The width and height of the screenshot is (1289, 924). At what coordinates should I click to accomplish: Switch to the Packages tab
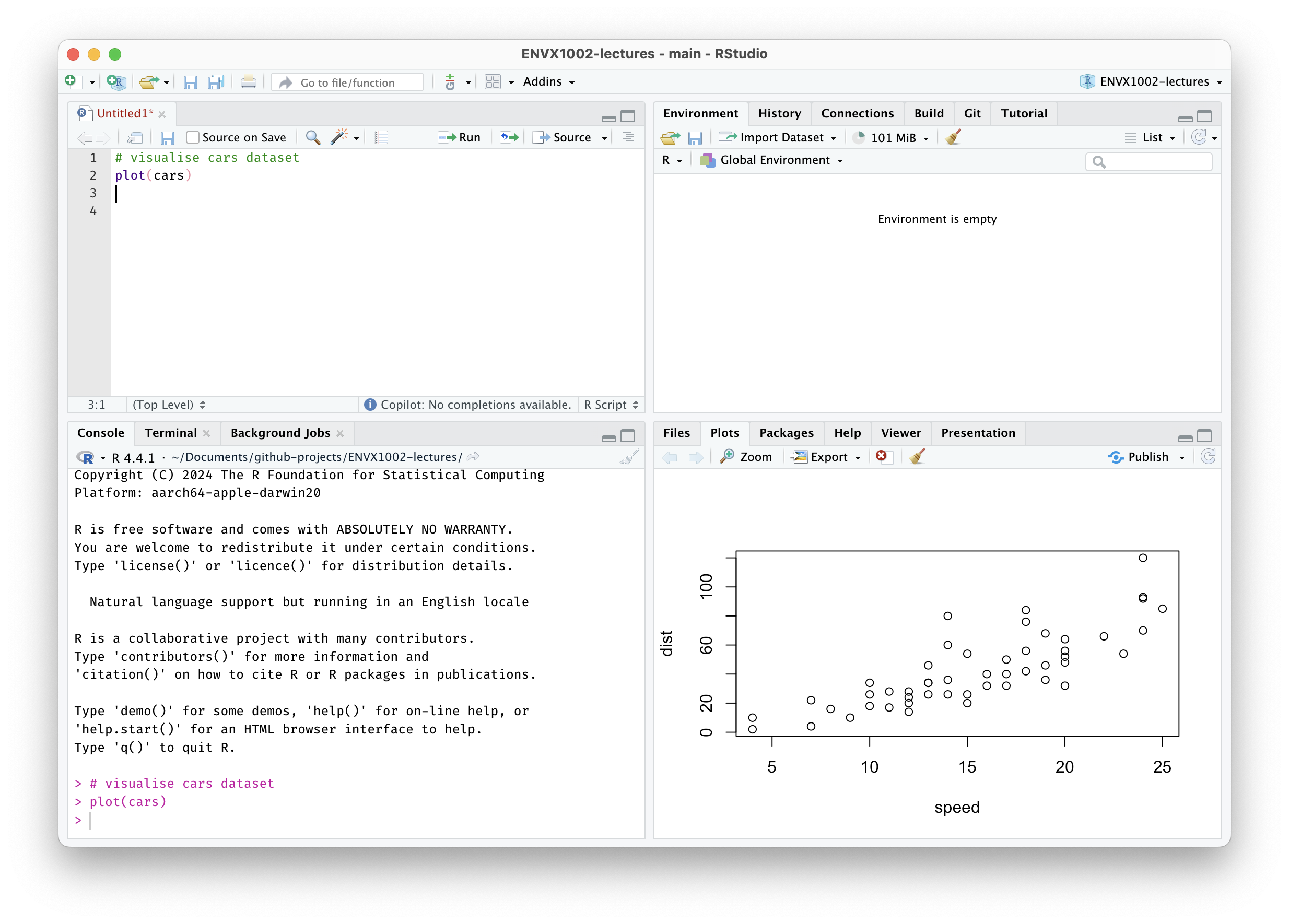[786, 433]
